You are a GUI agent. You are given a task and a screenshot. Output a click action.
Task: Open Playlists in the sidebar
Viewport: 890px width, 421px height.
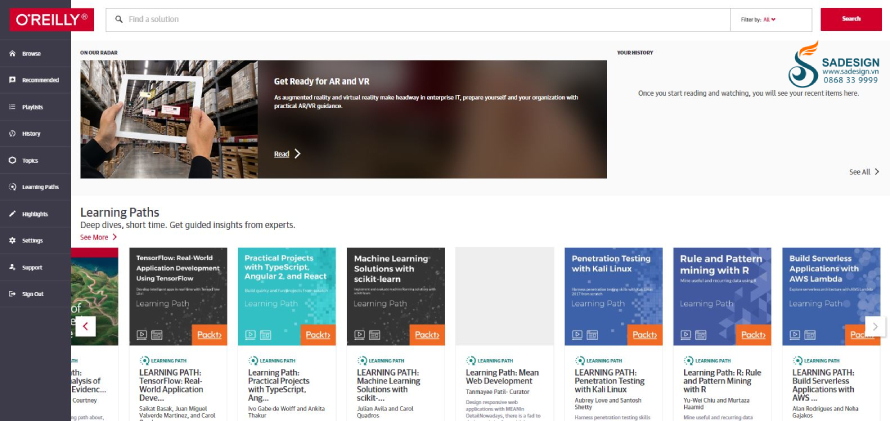[x=35, y=107]
